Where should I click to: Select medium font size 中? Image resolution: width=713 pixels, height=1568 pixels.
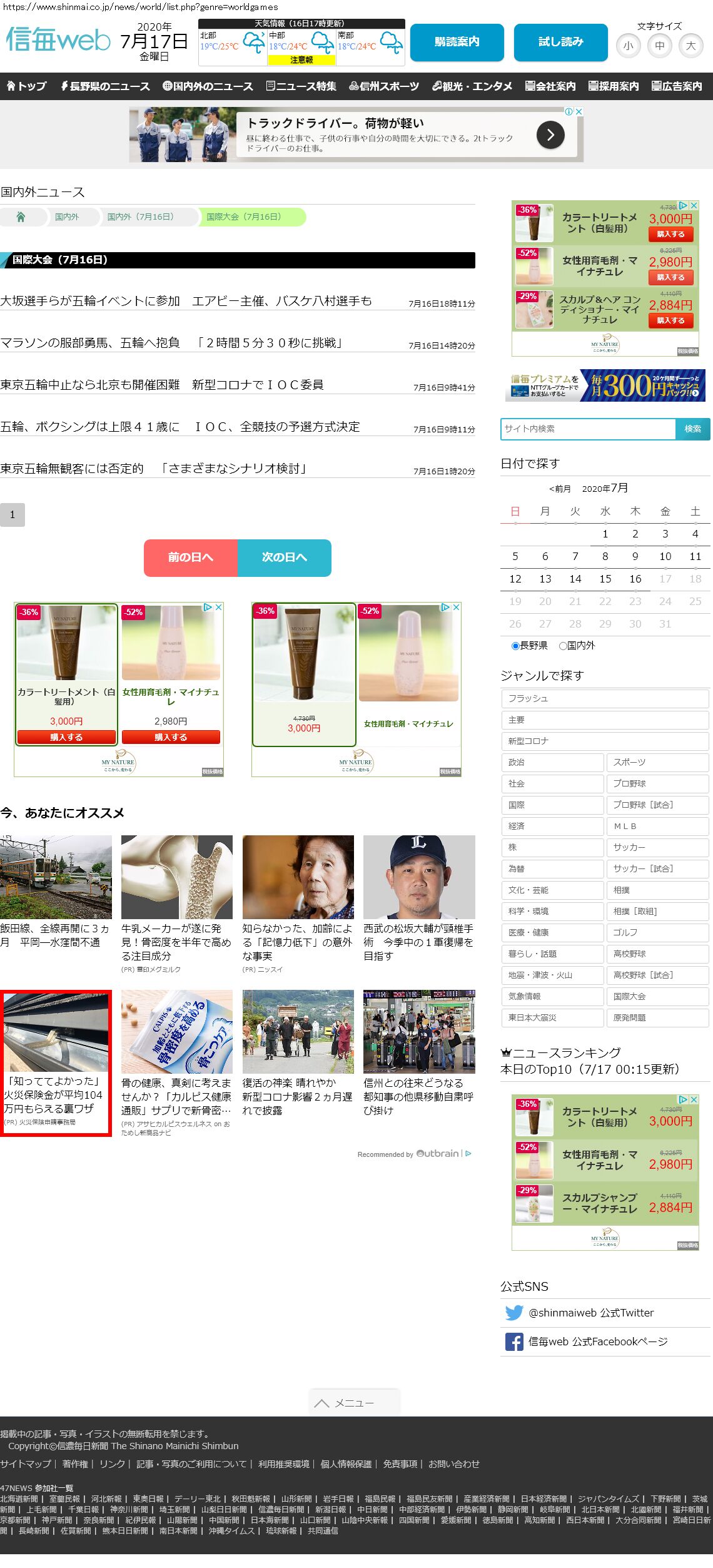[x=660, y=46]
